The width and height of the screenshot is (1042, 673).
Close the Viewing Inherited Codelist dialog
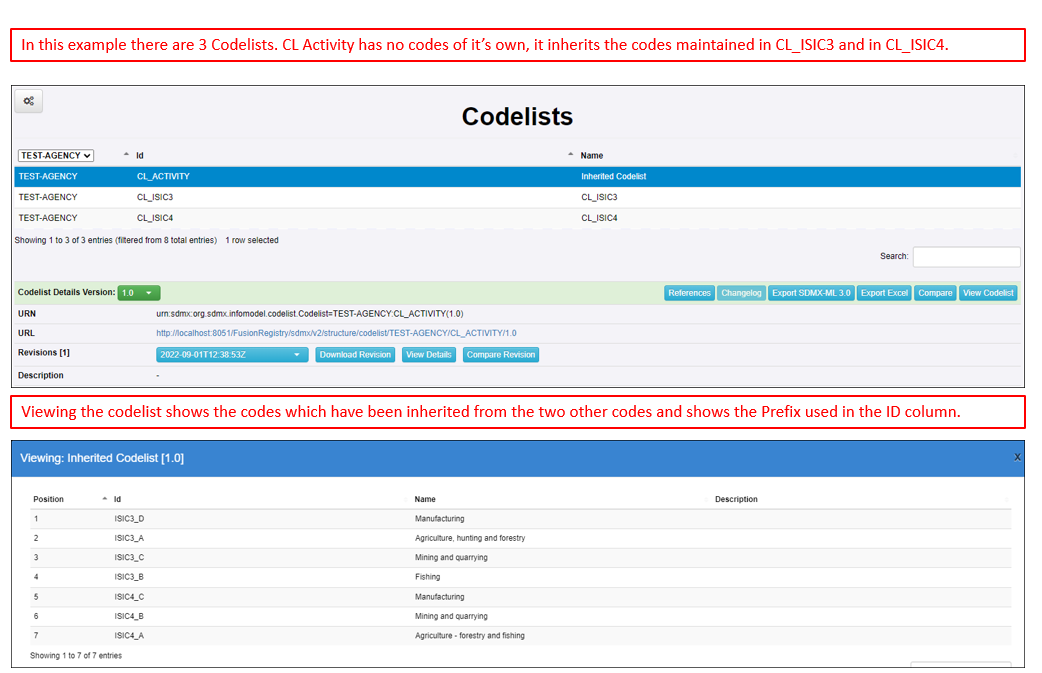(1017, 457)
